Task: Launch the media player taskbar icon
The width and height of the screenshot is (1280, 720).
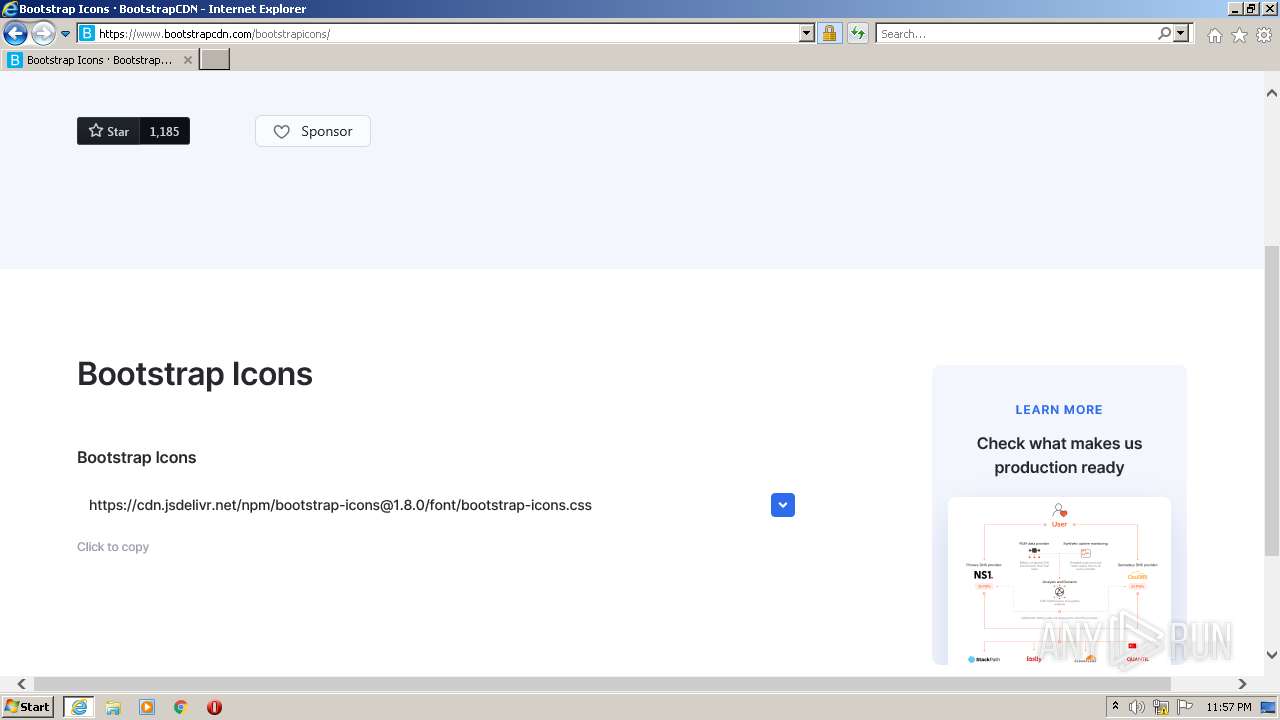Action: click(147, 707)
